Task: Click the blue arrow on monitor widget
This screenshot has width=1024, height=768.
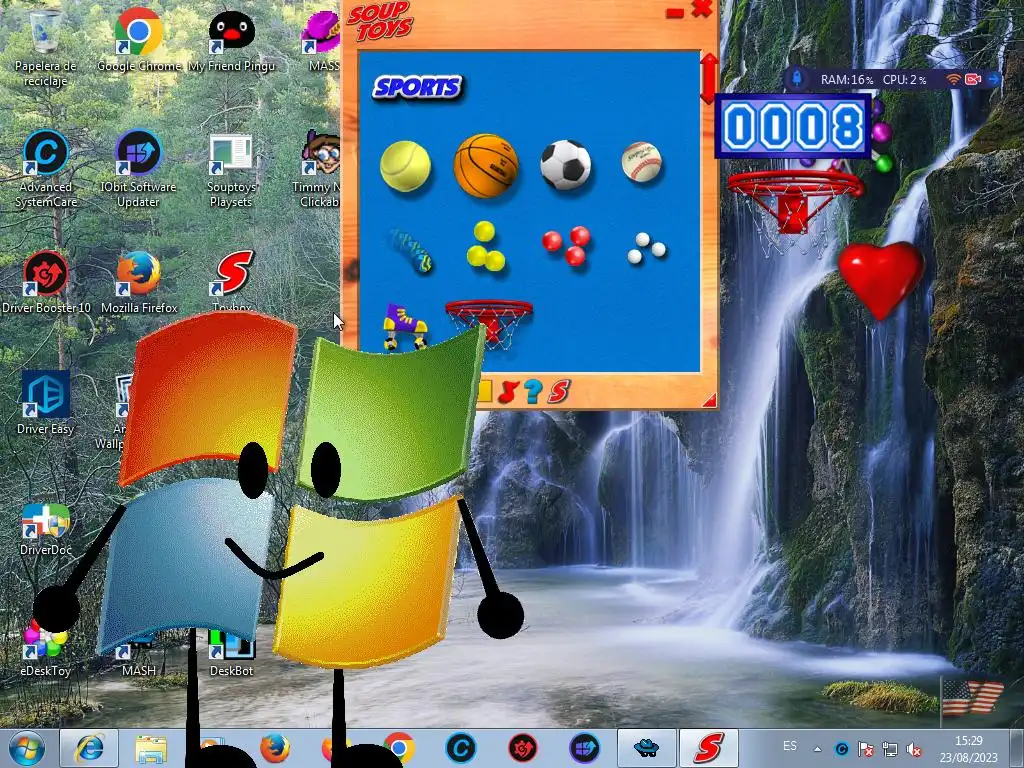Action: (993, 79)
